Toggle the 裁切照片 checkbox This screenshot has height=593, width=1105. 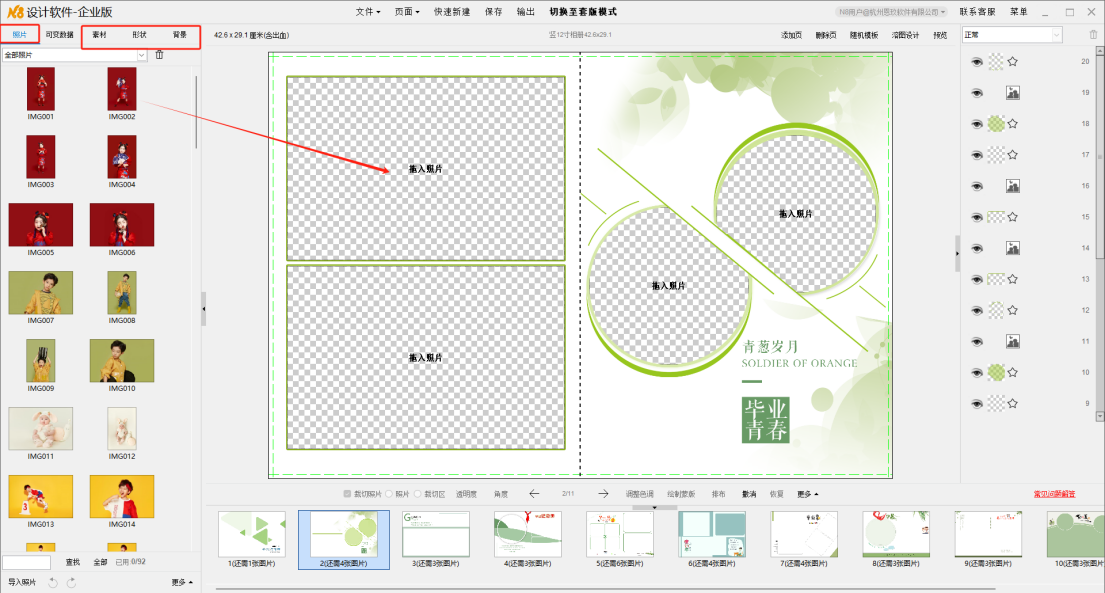coord(347,494)
